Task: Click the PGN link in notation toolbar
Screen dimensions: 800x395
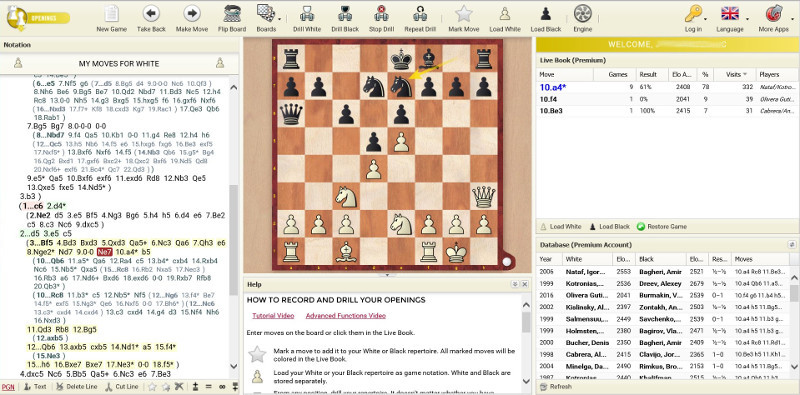Action: click(8, 387)
